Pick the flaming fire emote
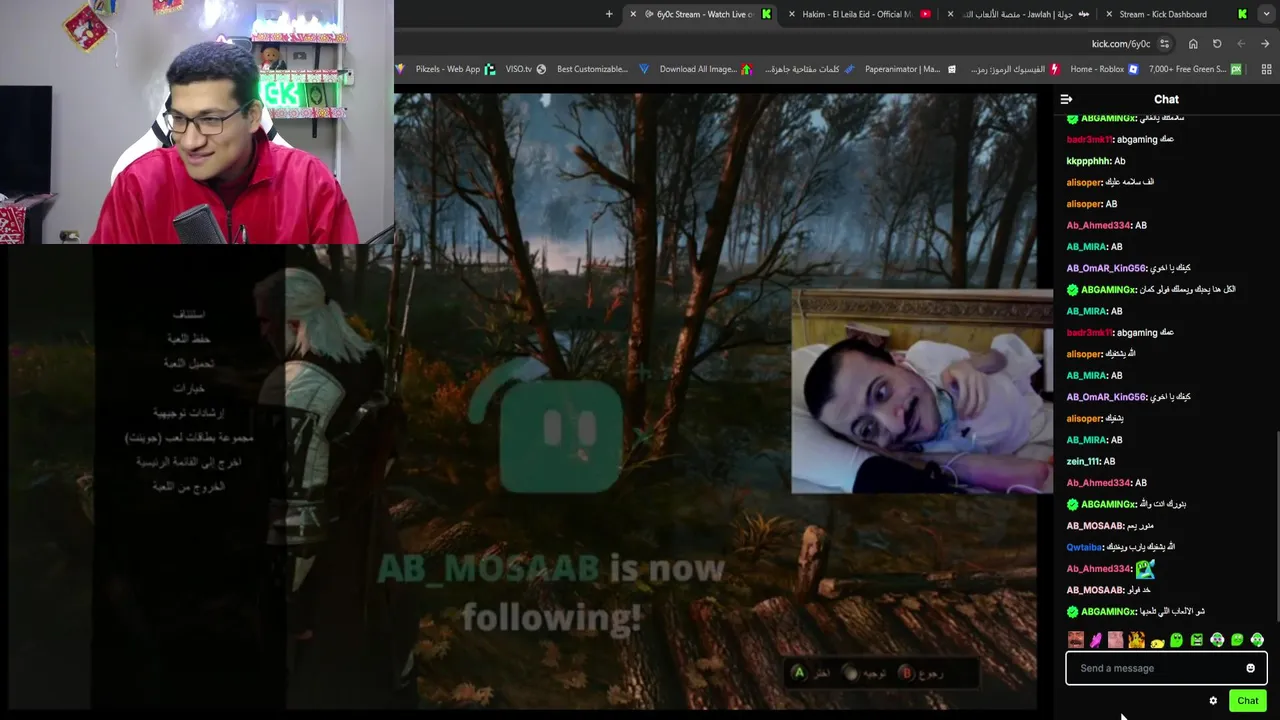This screenshot has width=1280, height=720. point(1136,640)
